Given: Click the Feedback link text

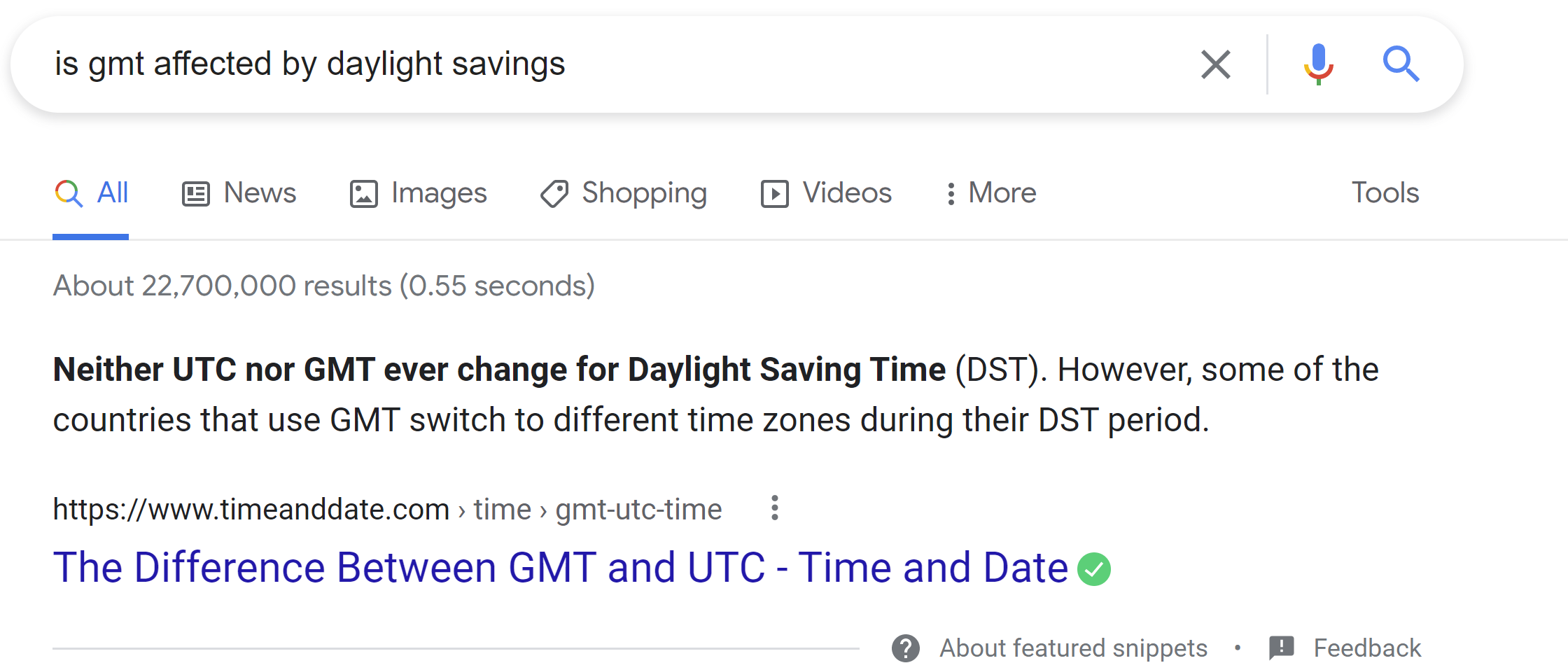Looking at the screenshot, I should click(1367, 648).
